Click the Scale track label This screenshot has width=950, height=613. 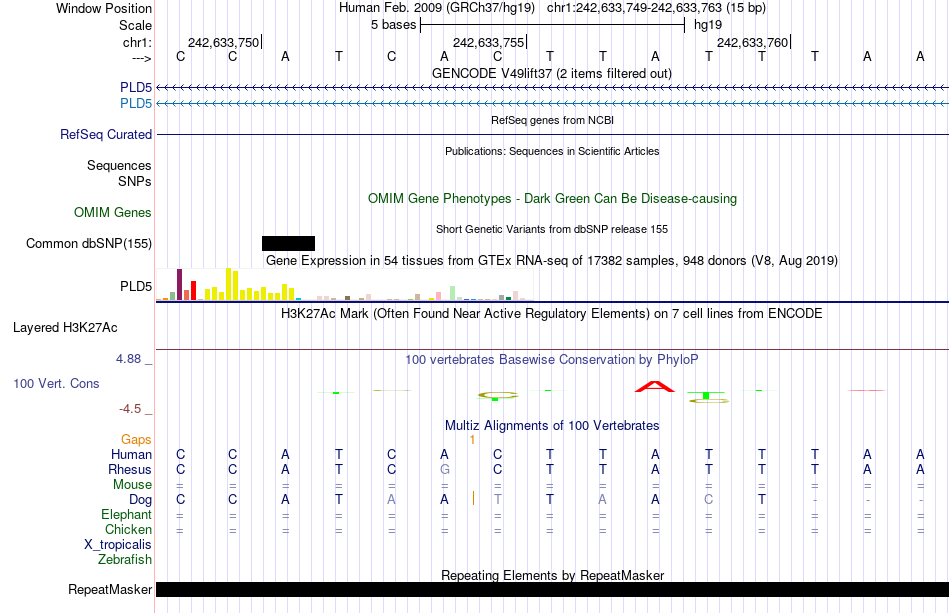pos(135,25)
